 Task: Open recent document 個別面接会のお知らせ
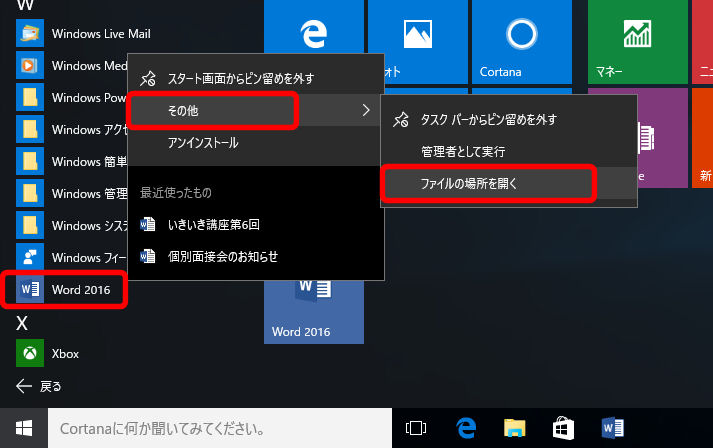256,256
